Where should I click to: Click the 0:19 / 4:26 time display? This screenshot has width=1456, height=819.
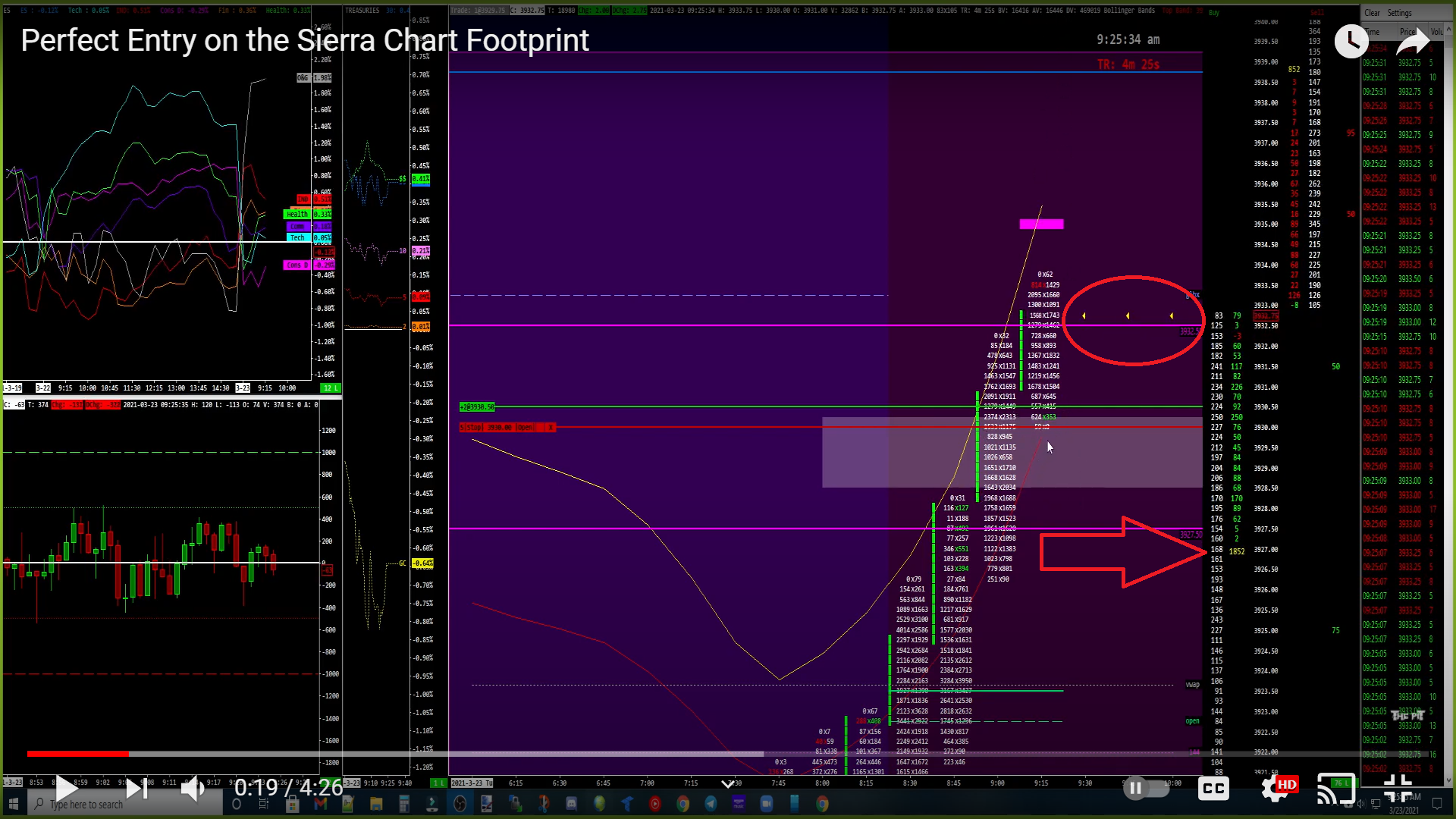click(289, 789)
